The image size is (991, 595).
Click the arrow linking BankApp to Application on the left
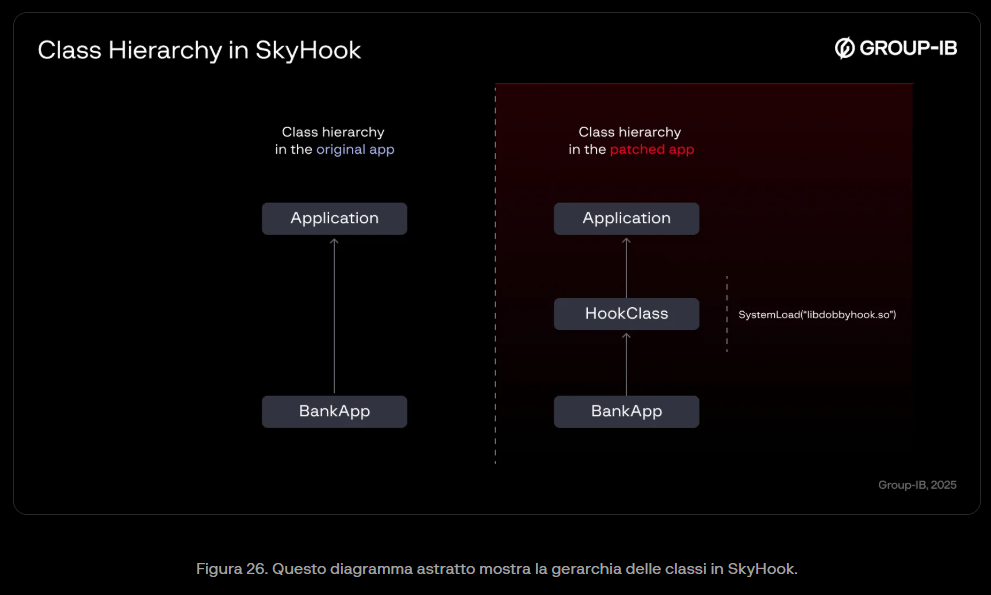(334, 315)
